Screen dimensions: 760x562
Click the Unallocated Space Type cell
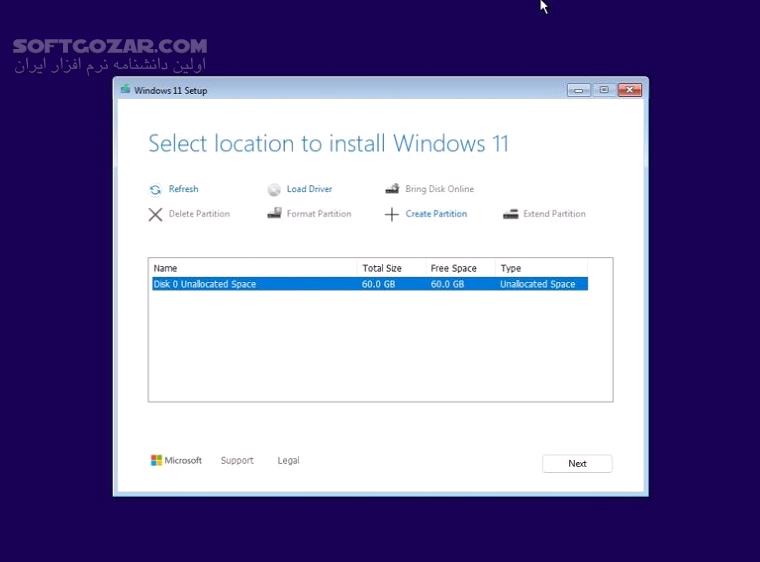pos(538,284)
